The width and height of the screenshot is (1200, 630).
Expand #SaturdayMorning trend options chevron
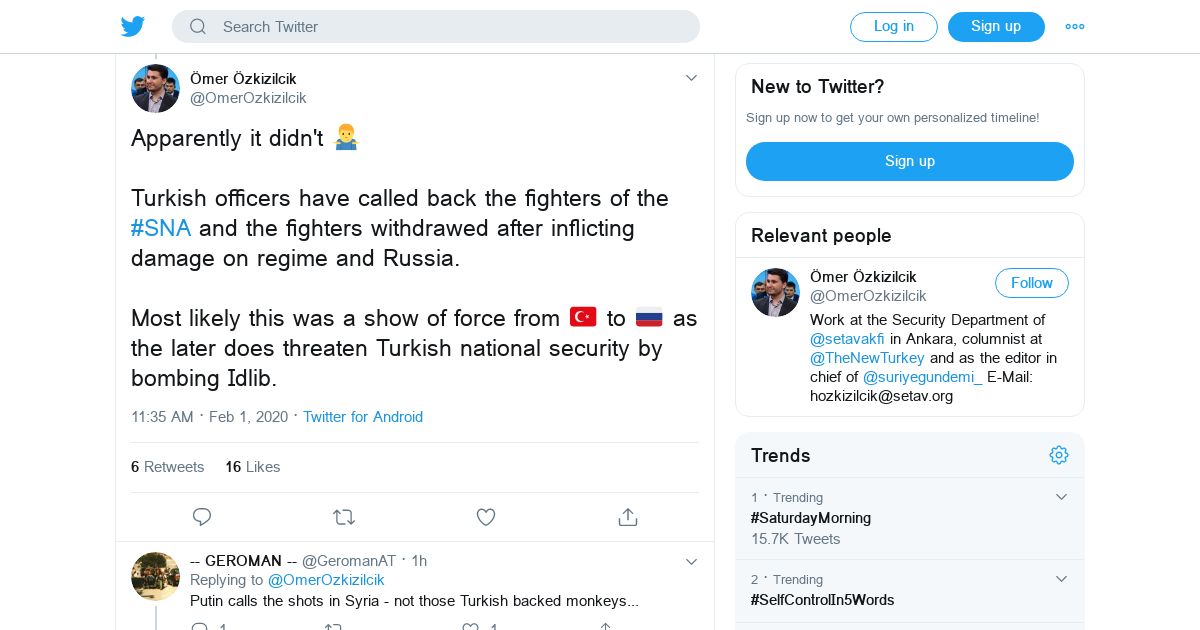point(1062,497)
